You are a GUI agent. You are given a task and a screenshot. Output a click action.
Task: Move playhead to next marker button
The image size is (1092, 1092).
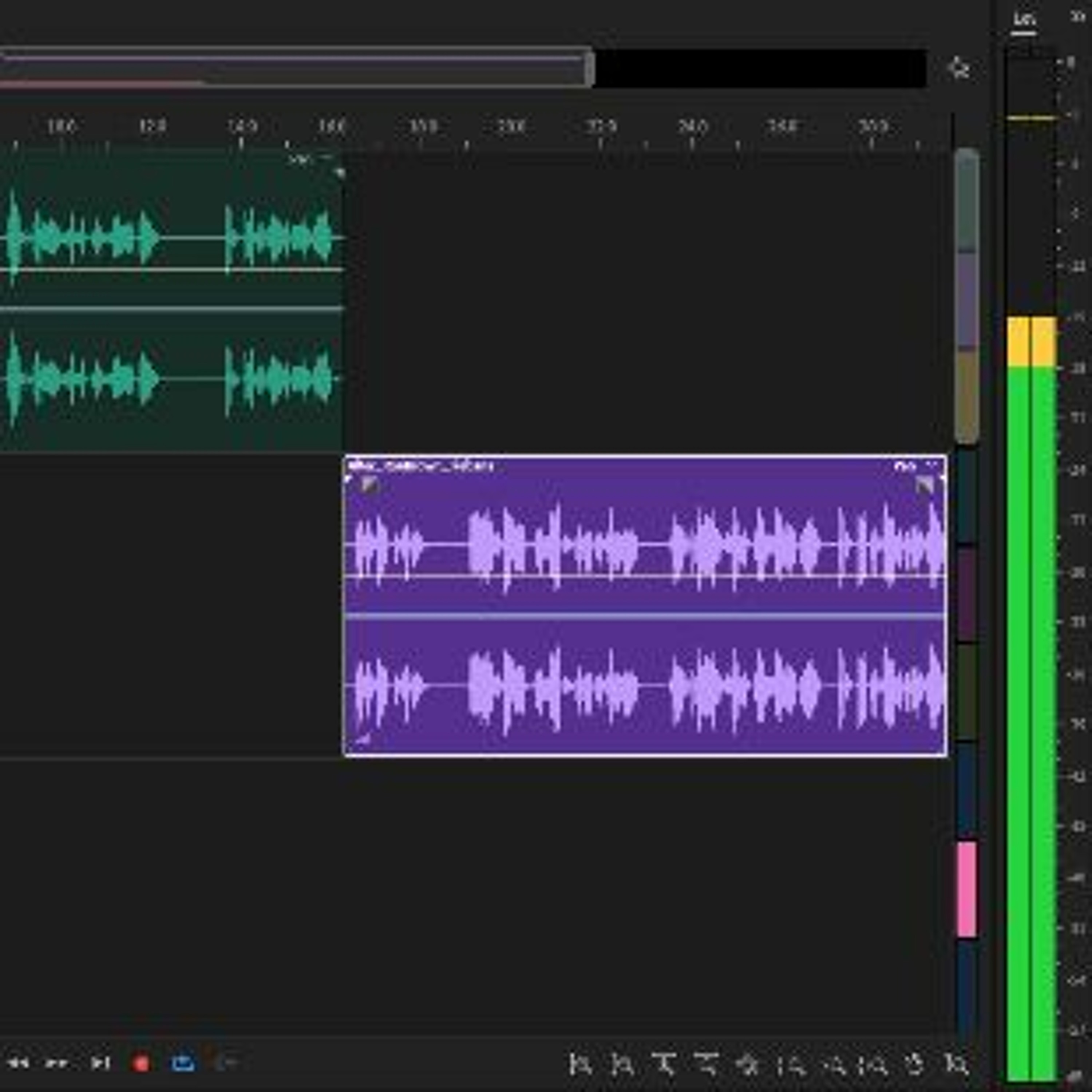click(x=100, y=1063)
